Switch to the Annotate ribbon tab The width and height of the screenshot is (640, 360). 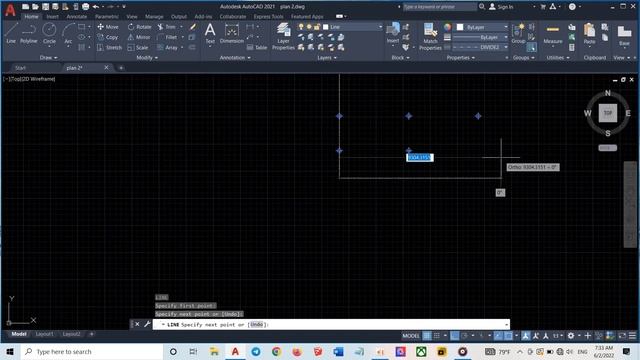77,17
